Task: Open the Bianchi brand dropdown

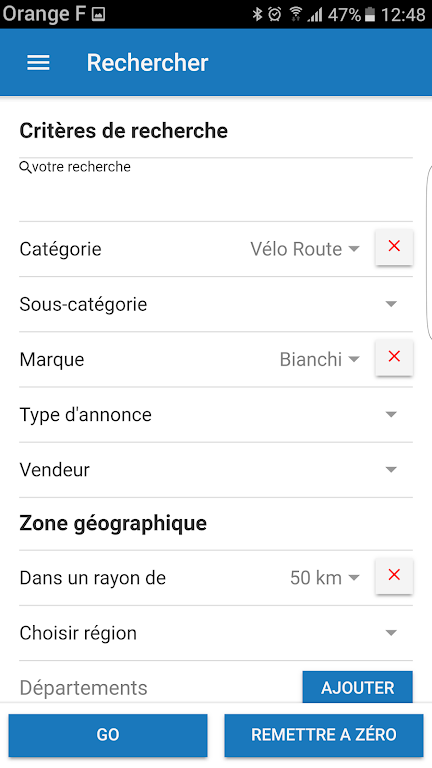Action: click(320, 360)
